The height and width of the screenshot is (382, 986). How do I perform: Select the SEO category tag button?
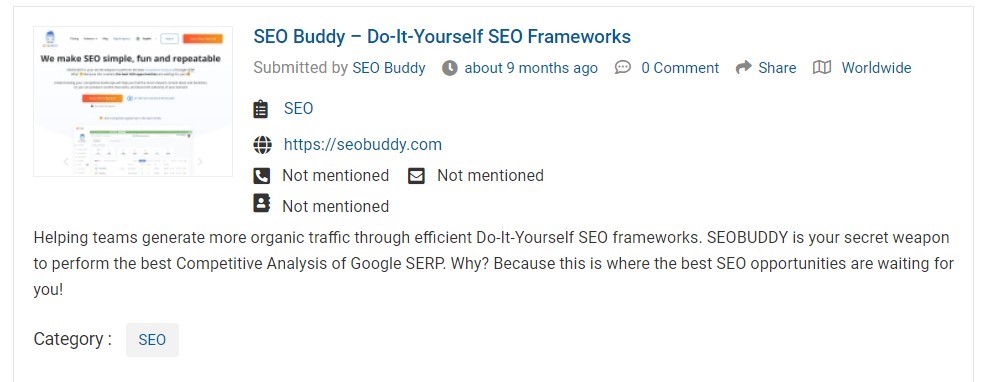click(152, 340)
